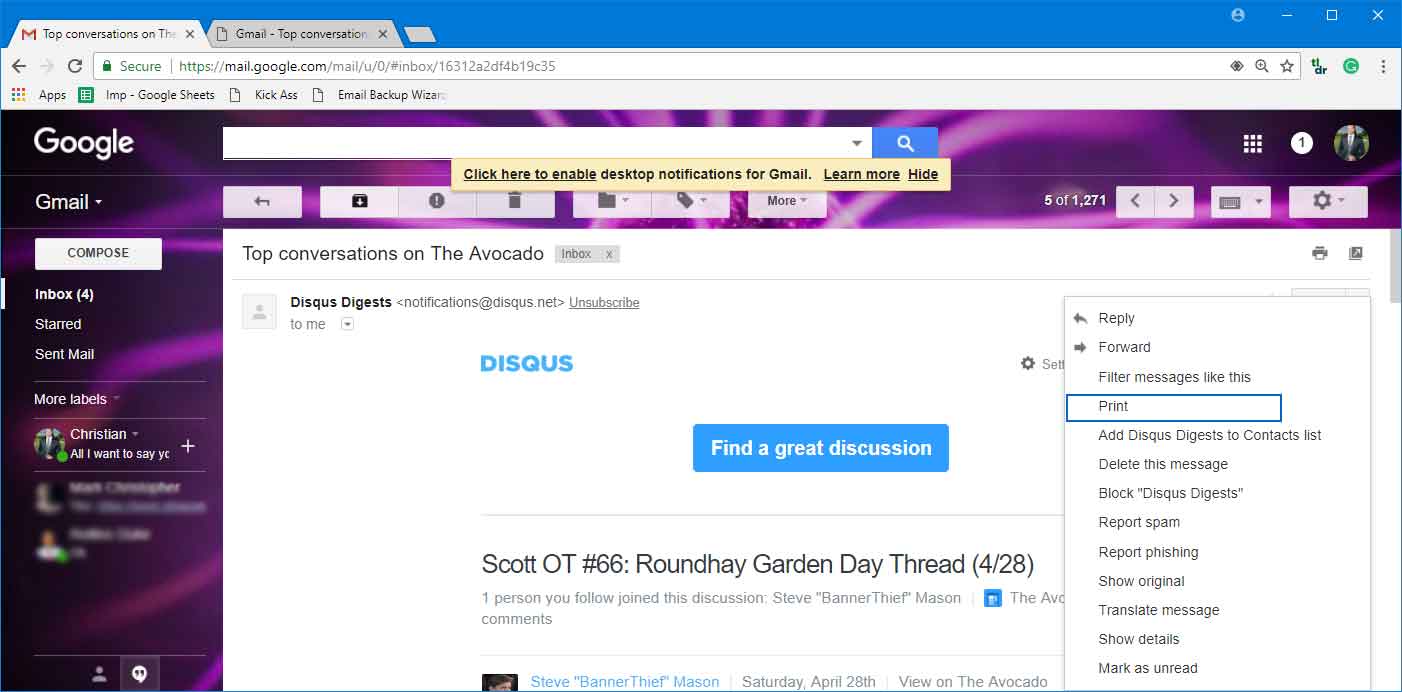Click View on The Avocado link
The width and height of the screenshot is (1402, 692).
pos(973,682)
